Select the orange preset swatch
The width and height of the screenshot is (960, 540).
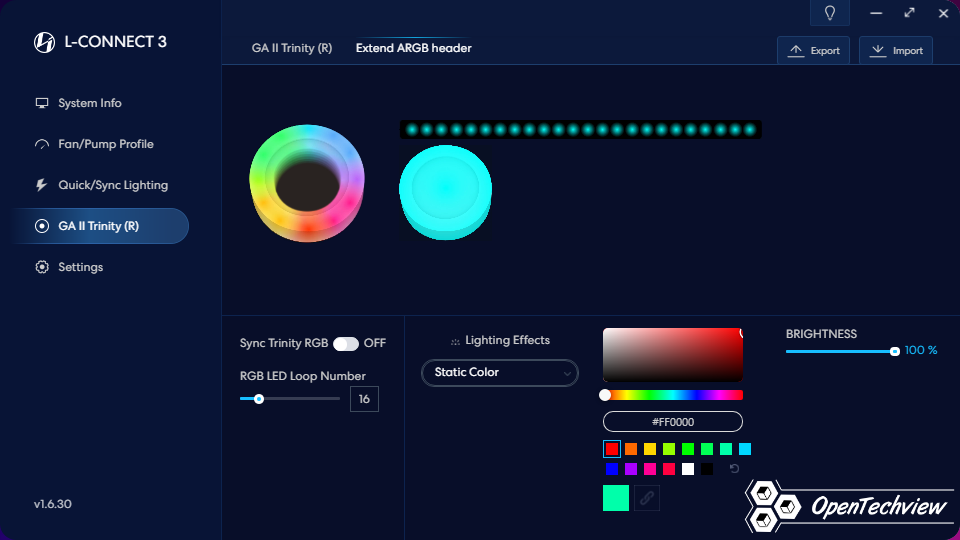tap(631, 449)
